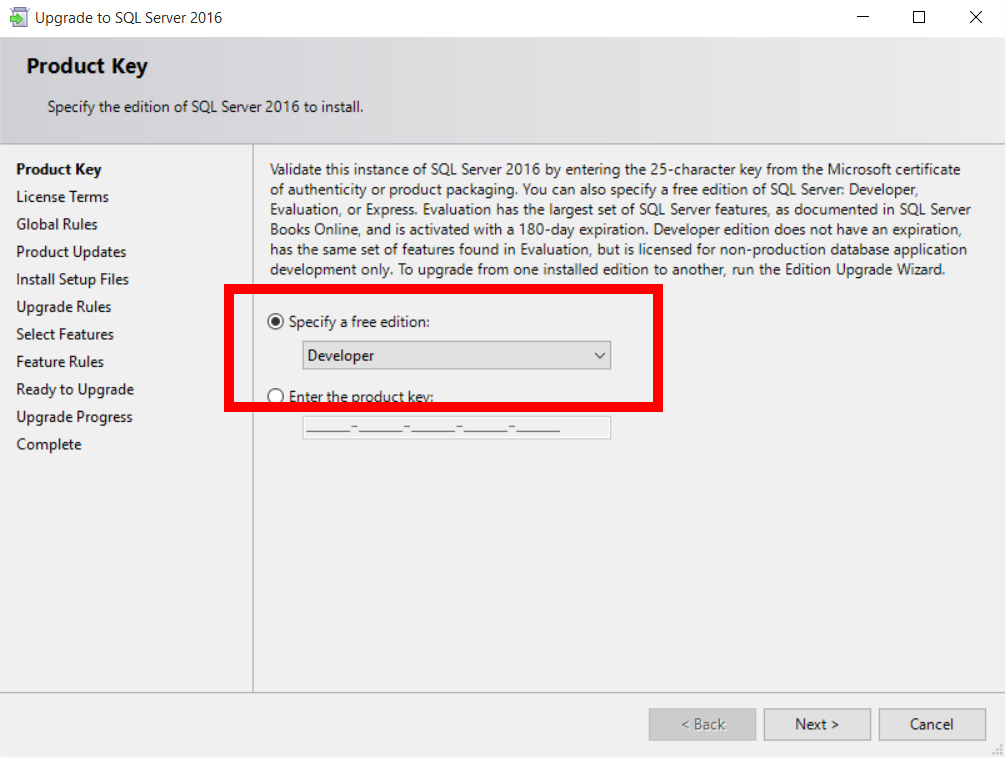Close the Upgrade to SQL Server 2016 window
Viewport: 1006px width, 758px height.
[x=976, y=18]
